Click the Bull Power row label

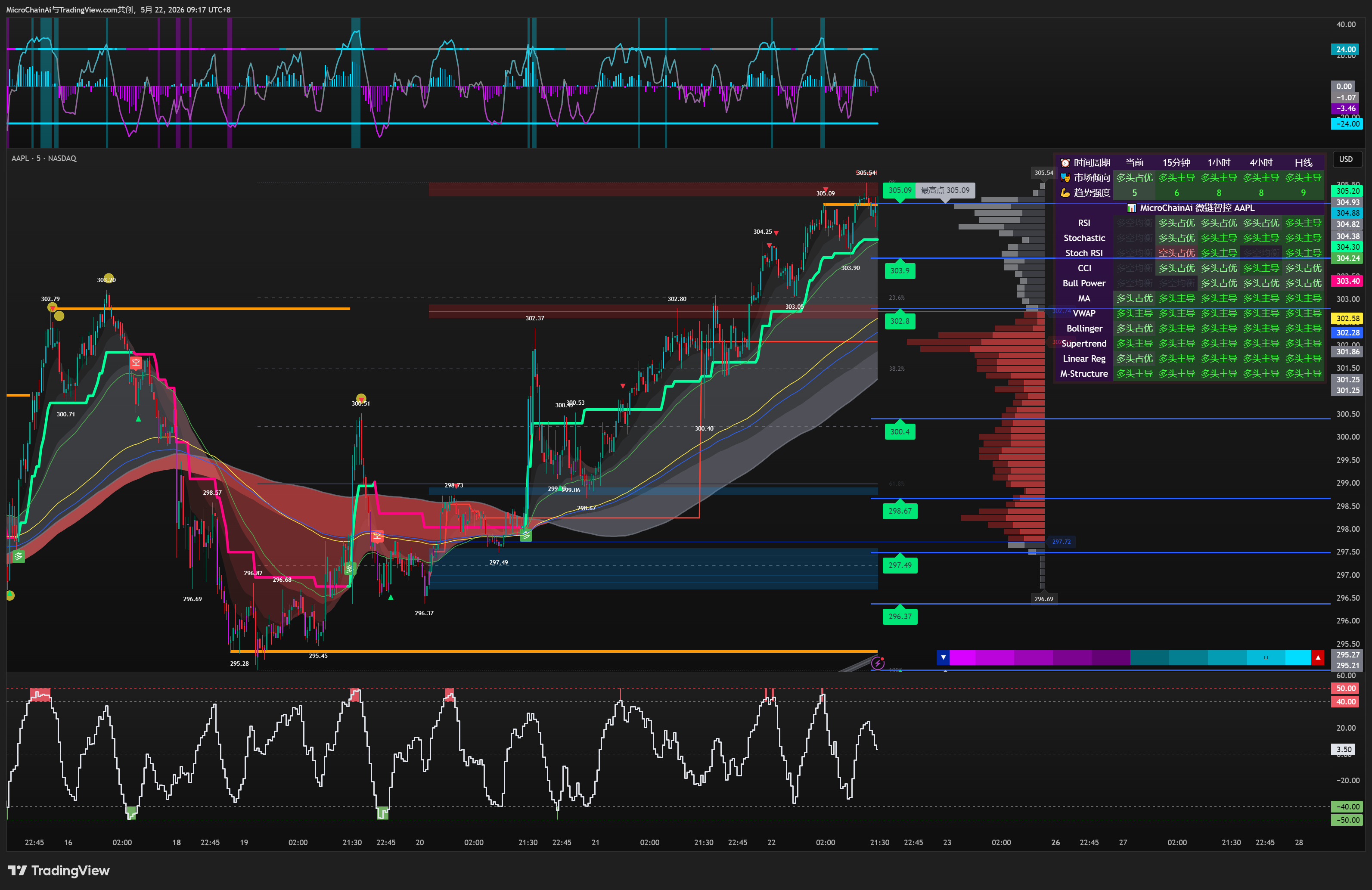click(1084, 283)
